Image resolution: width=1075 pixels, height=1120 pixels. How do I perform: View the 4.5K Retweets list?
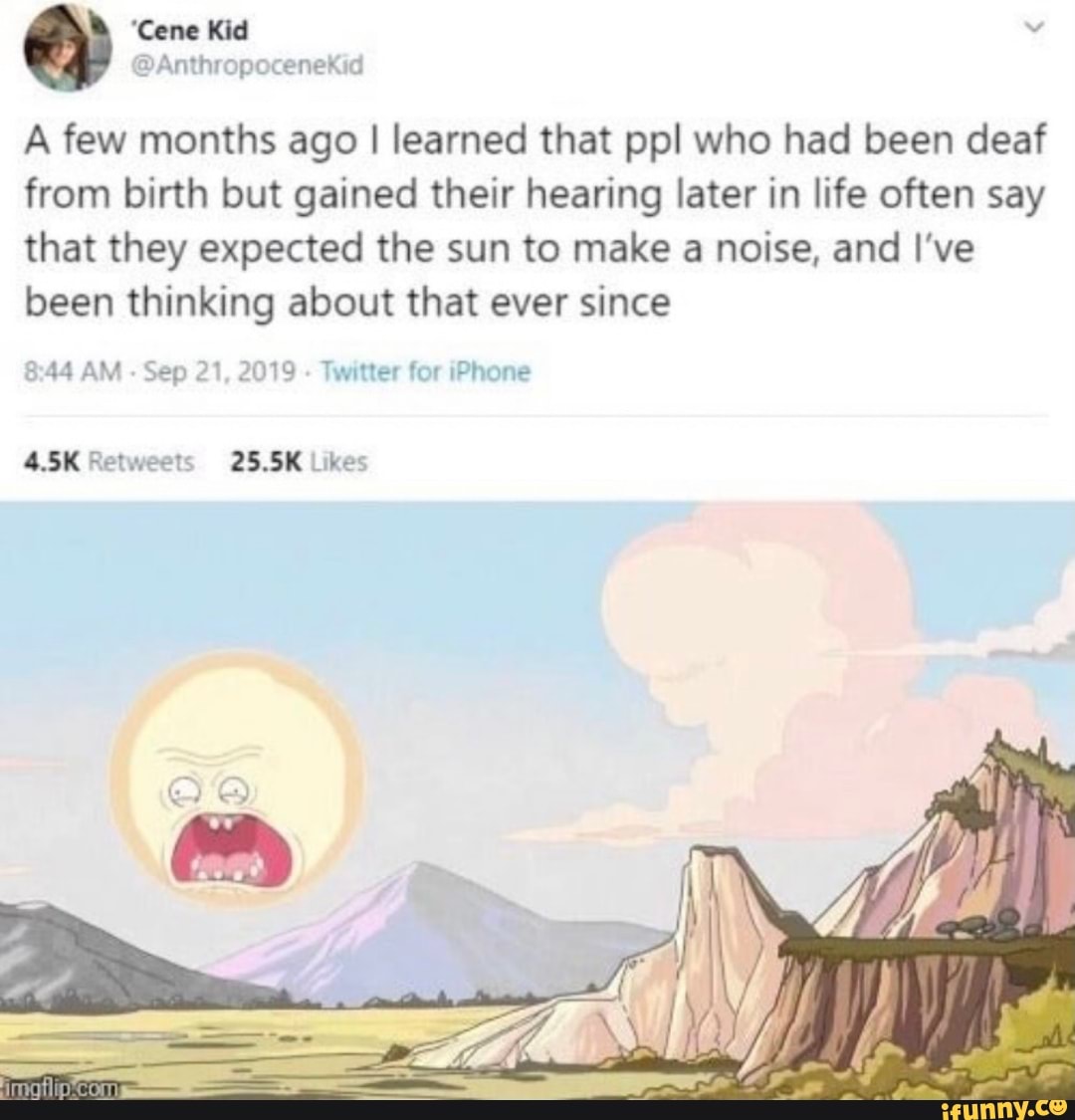coord(109,463)
